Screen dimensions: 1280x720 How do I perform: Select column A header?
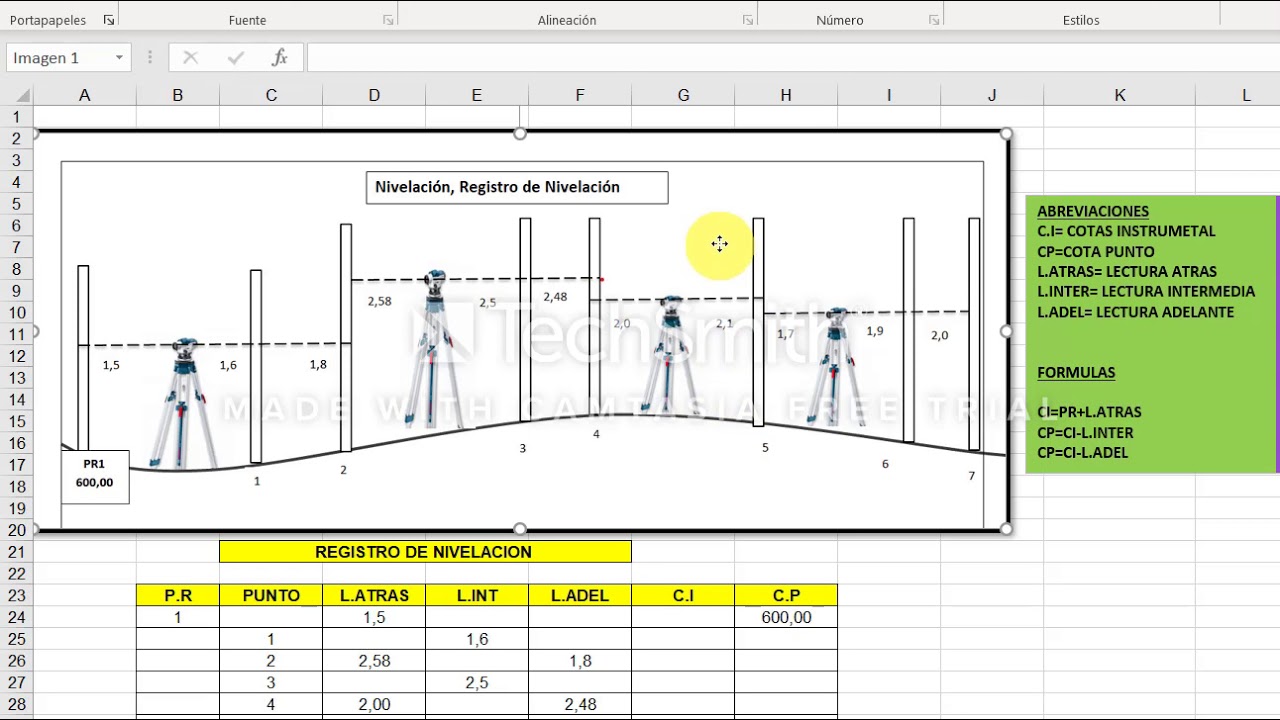[x=85, y=95]
